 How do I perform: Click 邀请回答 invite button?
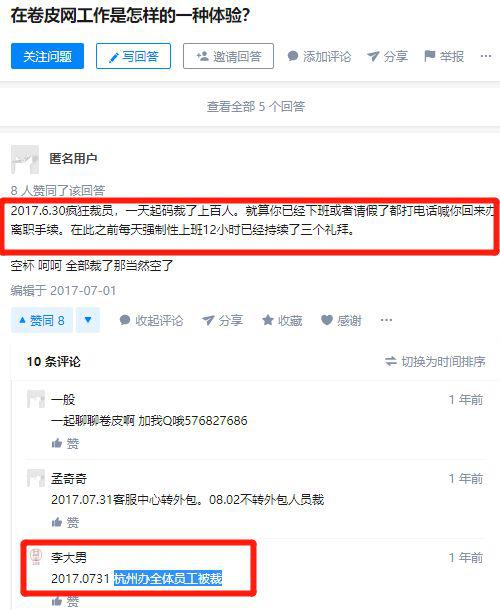228,56
